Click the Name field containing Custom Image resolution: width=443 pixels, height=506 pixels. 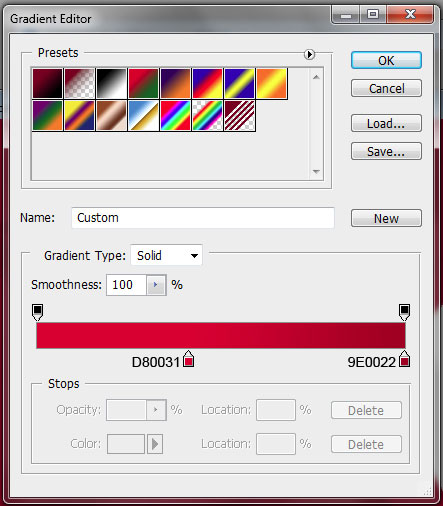point(203,218)
